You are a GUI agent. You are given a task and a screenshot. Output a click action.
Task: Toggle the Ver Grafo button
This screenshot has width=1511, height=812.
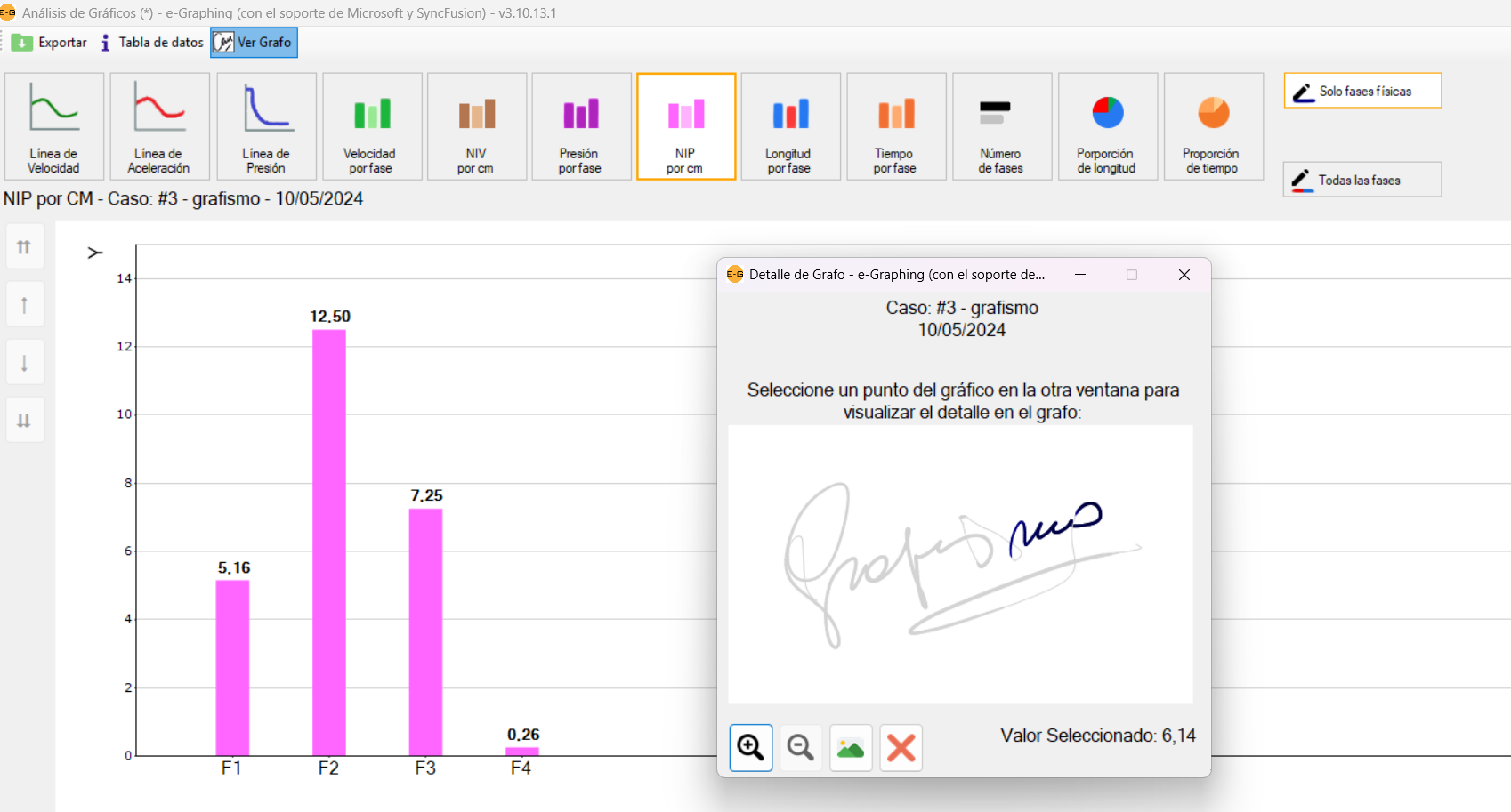(254, 43)
